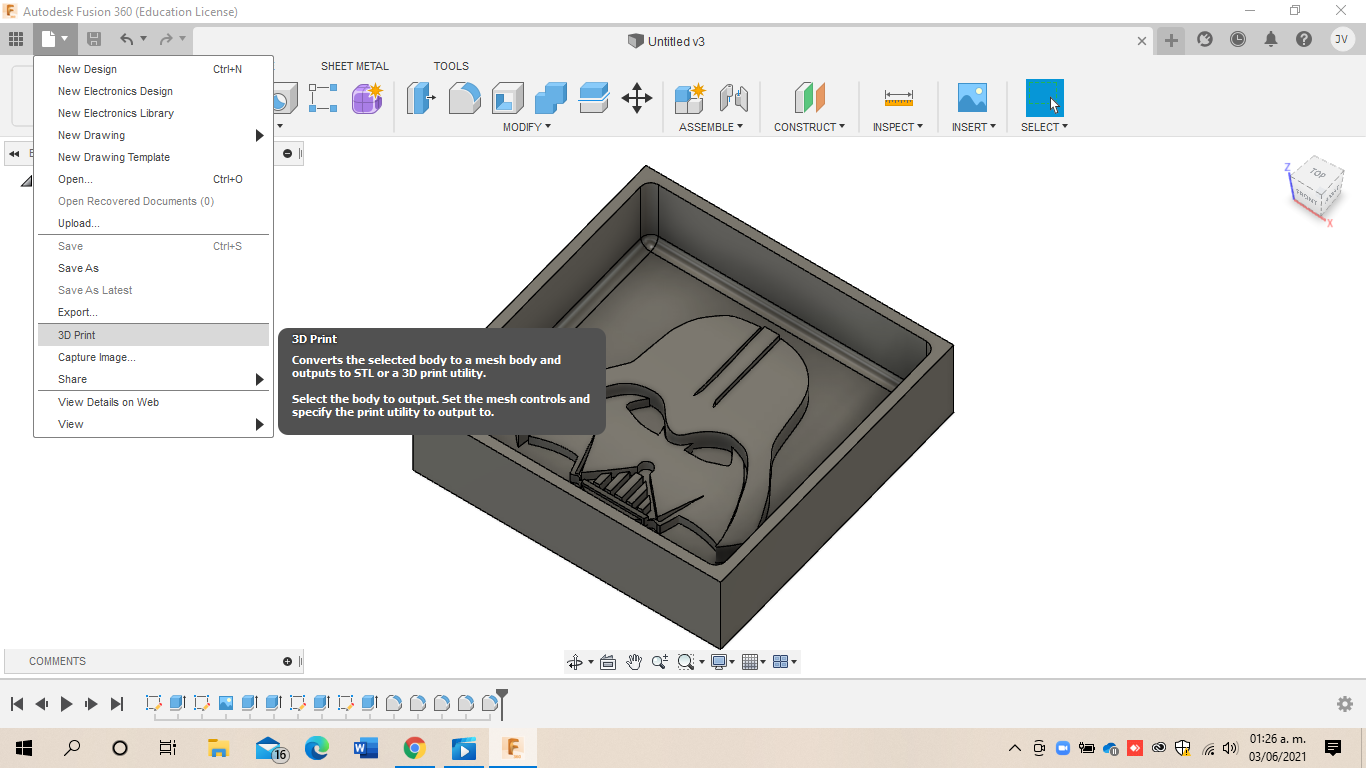
Task: Switch to the TOOLS tab
Action: pyautogui.click(x=451, y=66)
